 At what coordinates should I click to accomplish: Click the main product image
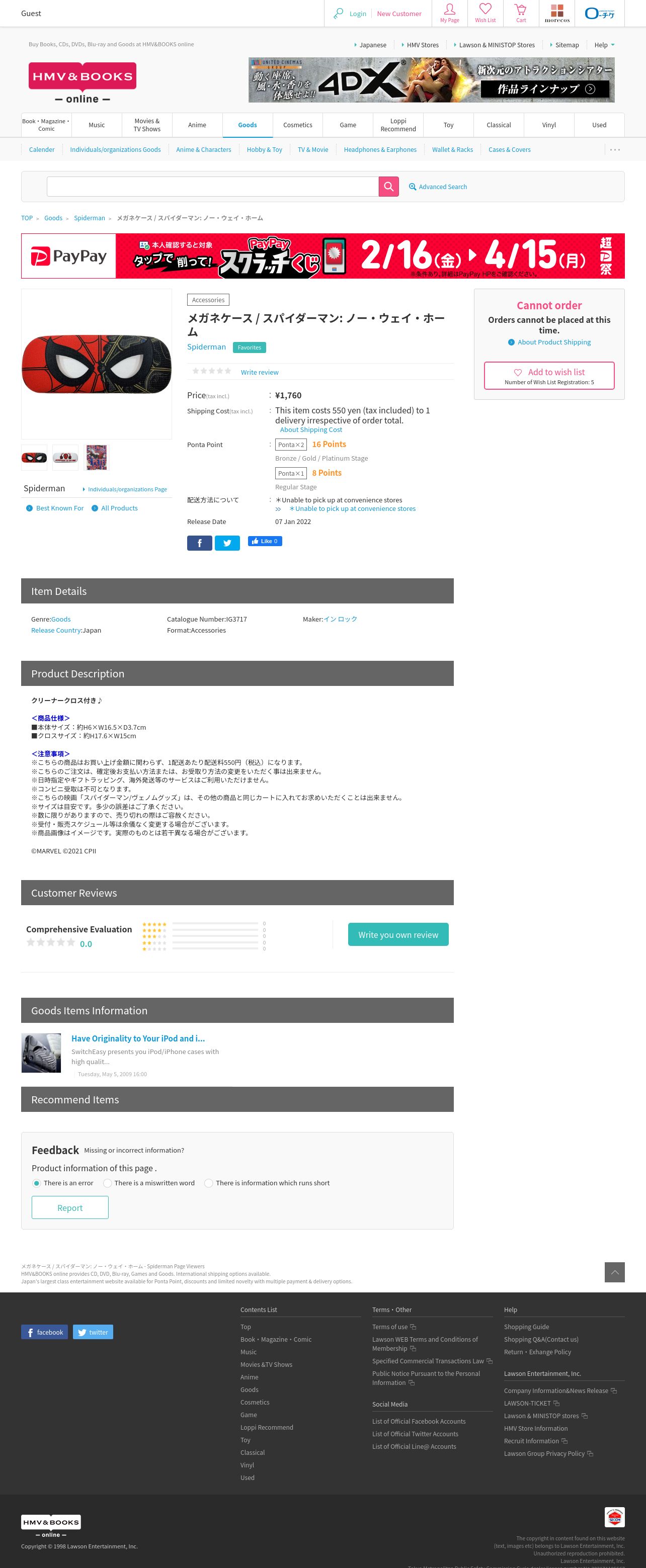click(97, 364)
